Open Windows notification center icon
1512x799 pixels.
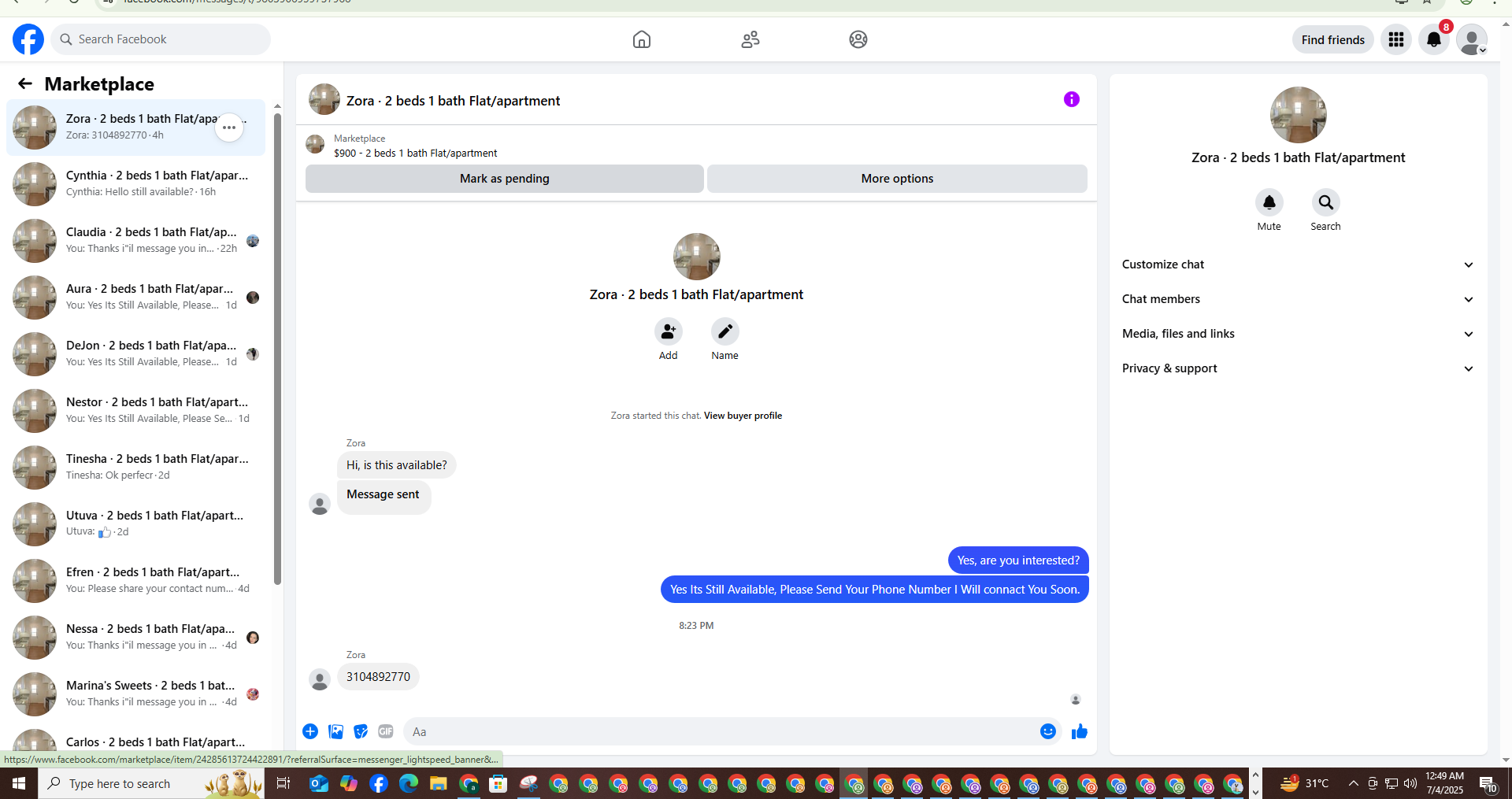[x=1488, y=783]
